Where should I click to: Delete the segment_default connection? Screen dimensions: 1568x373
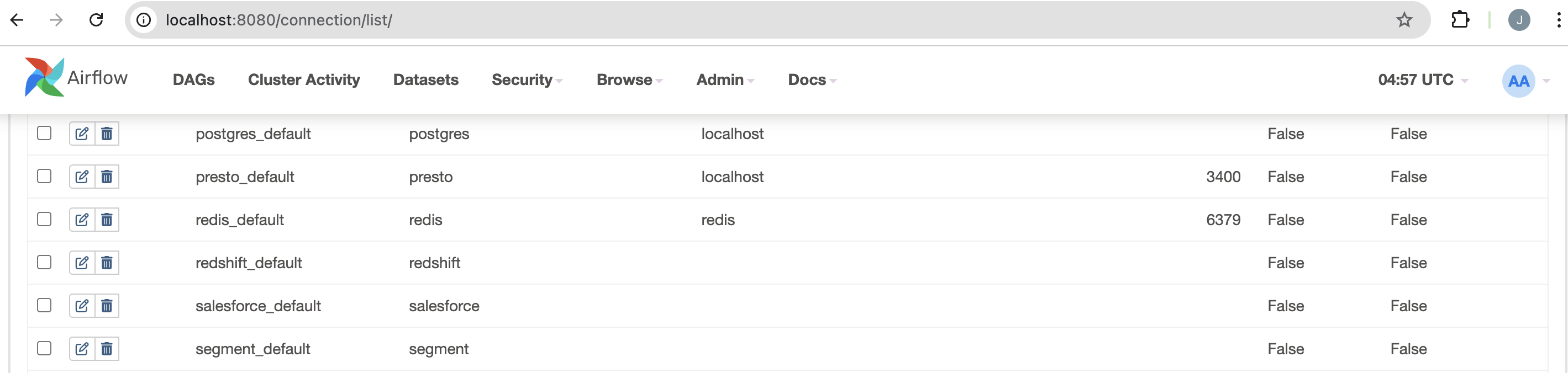tap(107, 349)
